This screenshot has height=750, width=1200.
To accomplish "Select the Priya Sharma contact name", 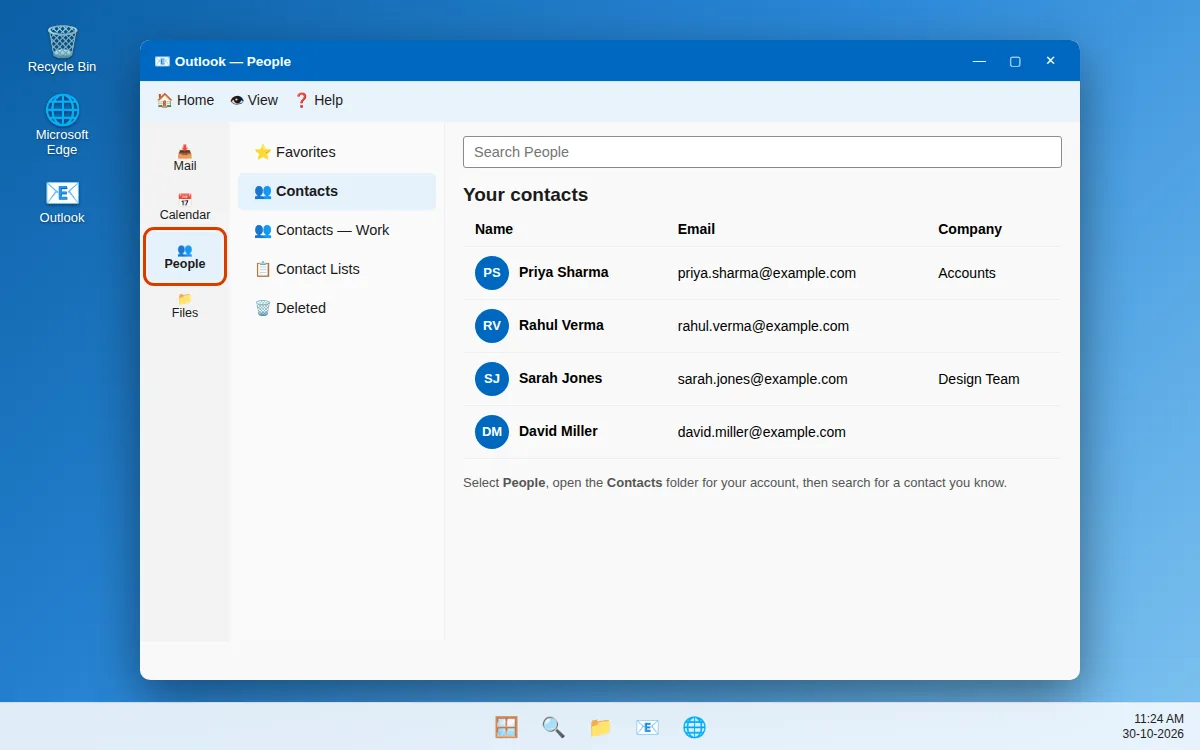I will [563, 272].
